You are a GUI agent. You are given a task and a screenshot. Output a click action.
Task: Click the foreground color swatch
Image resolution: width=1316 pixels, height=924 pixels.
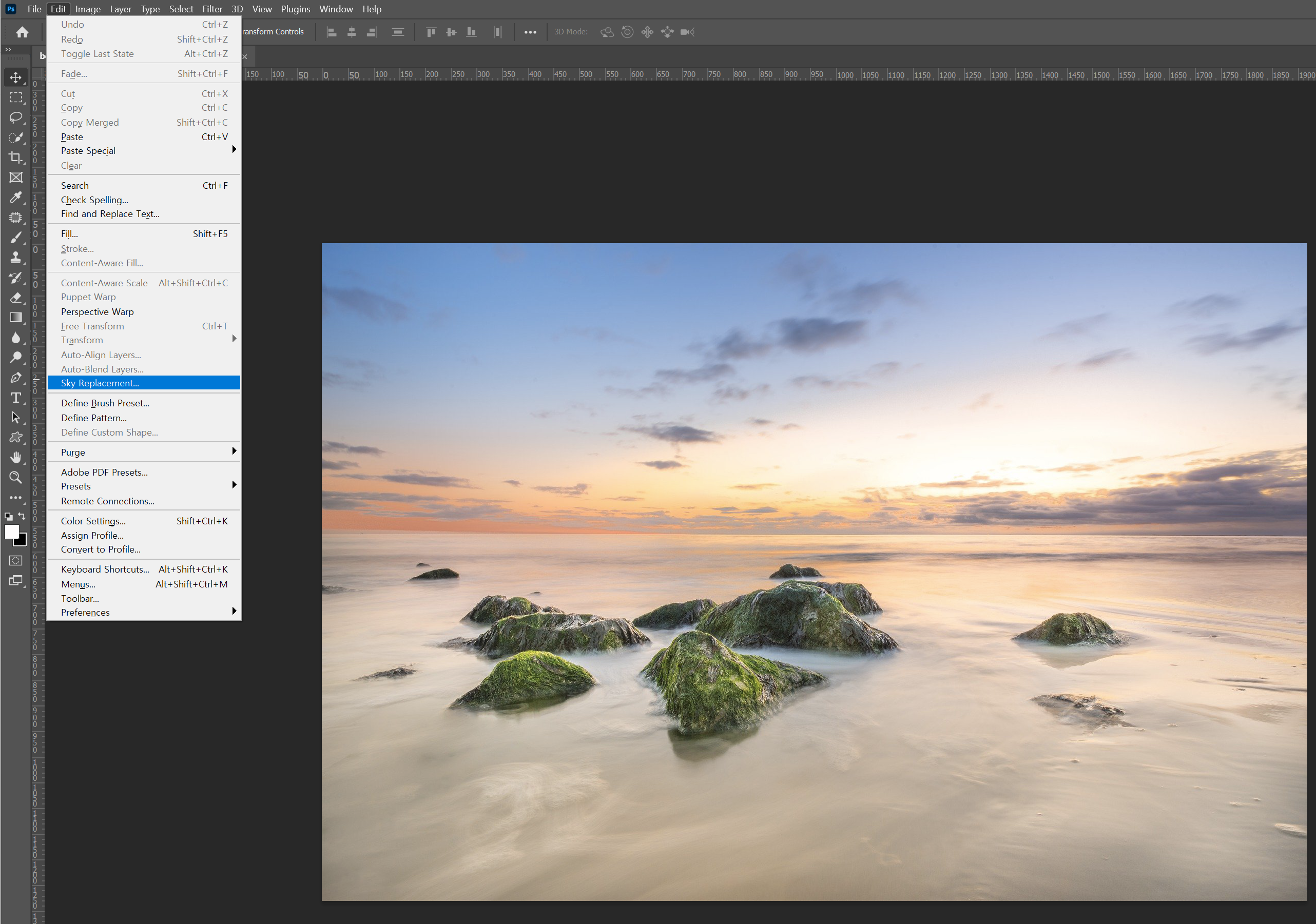tap(11, 531)
